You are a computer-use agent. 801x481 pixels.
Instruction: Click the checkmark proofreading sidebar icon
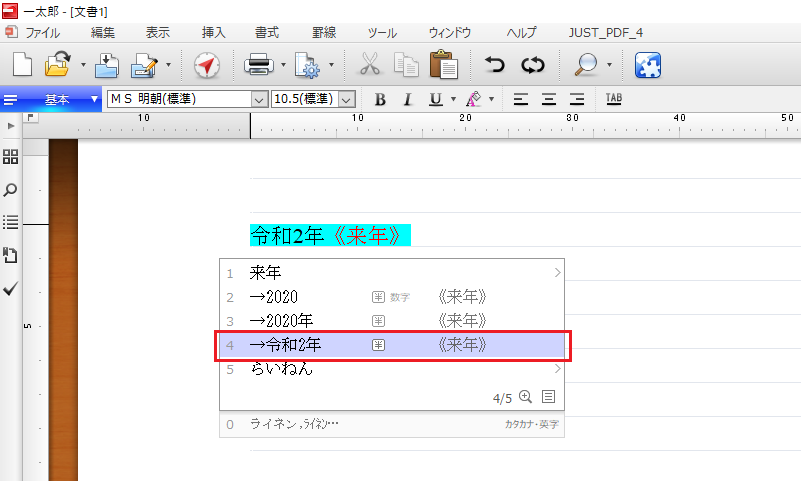click(x=10, y=288)
